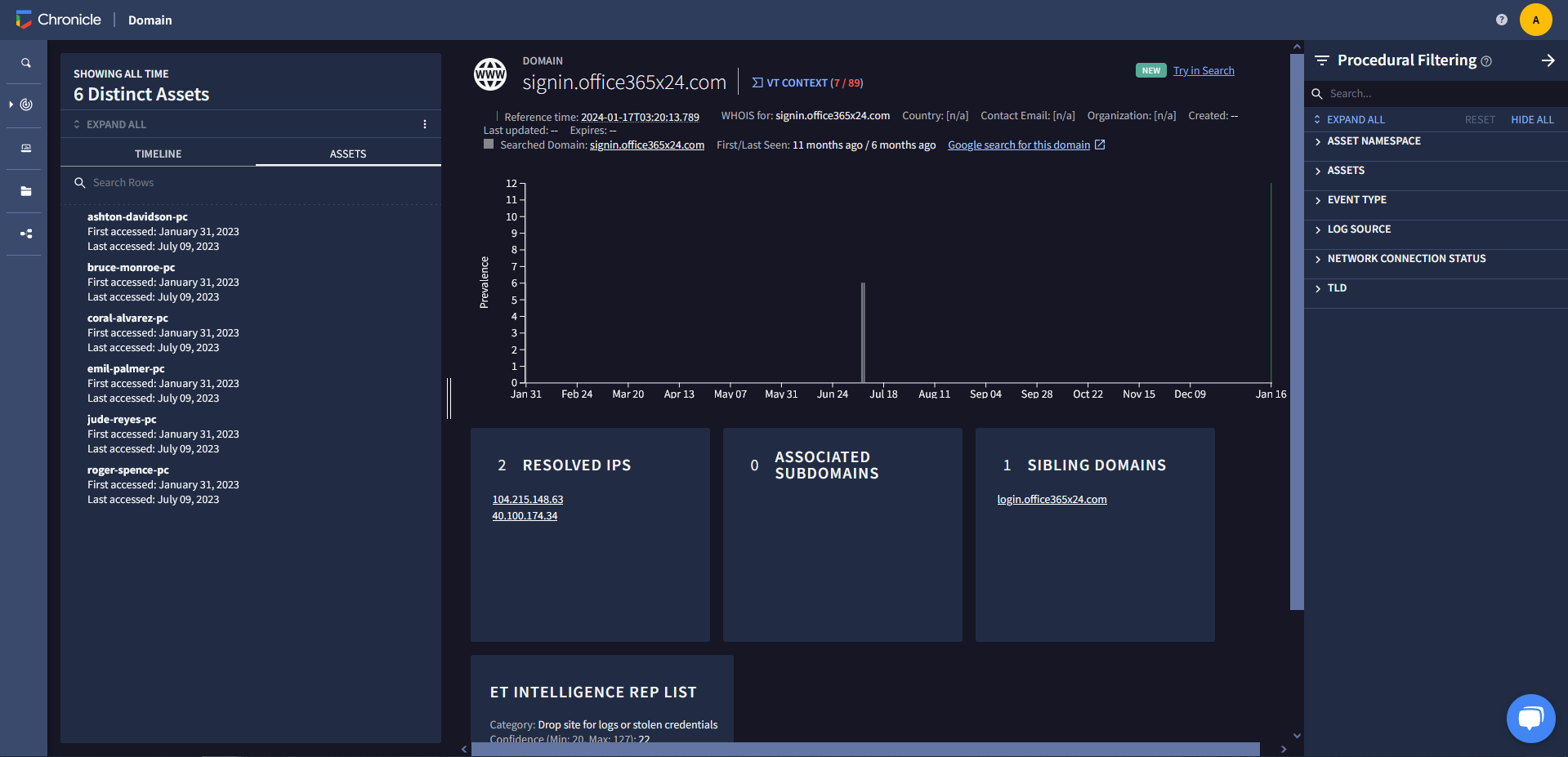Collapse the Procedural Filtering panel arrow
1568x757 pixels.
coord(1549,60)
